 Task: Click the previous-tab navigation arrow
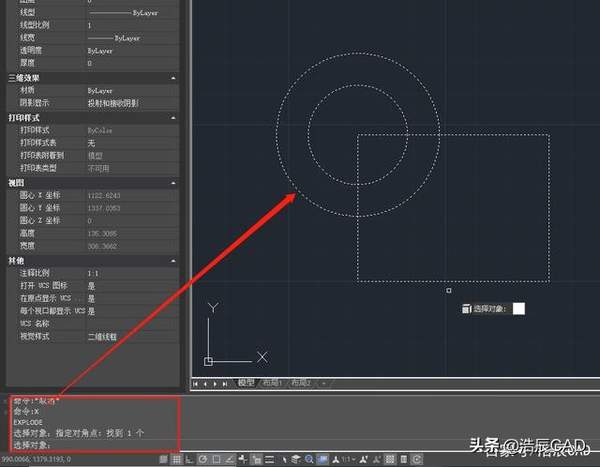[205, 384]
